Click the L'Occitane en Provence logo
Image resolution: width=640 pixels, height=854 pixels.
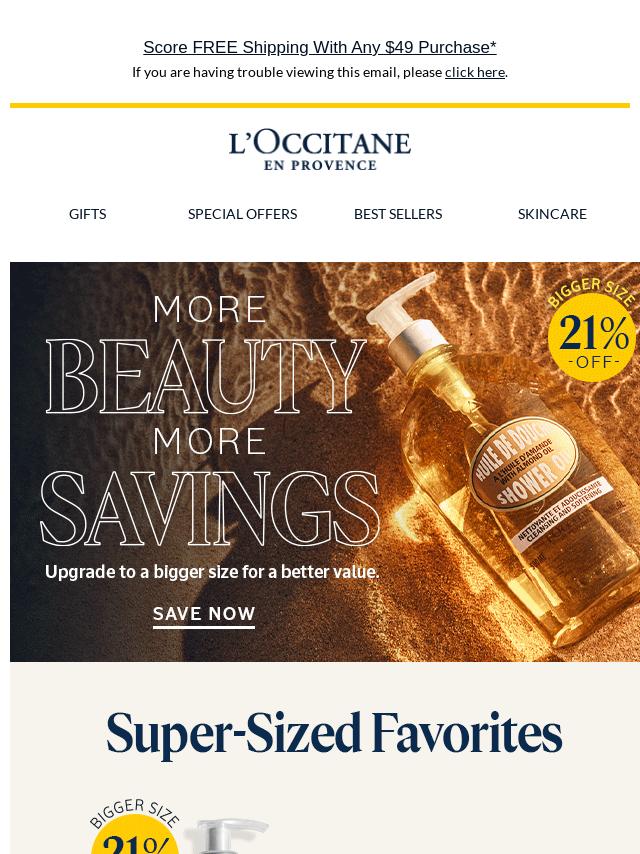point(320,151)
